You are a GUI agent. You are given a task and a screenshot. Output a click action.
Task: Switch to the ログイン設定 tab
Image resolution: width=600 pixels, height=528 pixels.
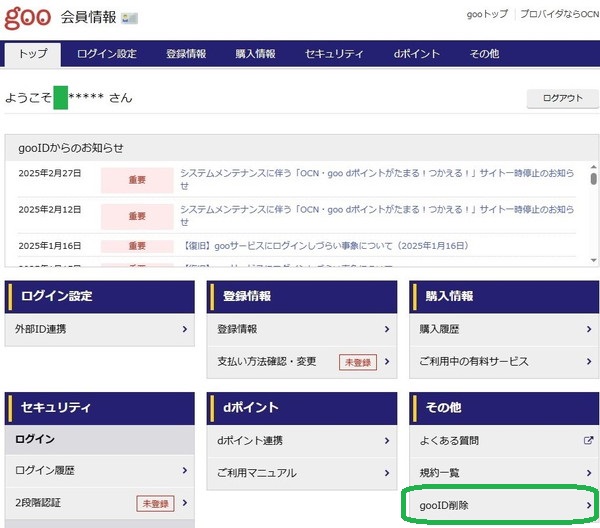tap(107, 54)
